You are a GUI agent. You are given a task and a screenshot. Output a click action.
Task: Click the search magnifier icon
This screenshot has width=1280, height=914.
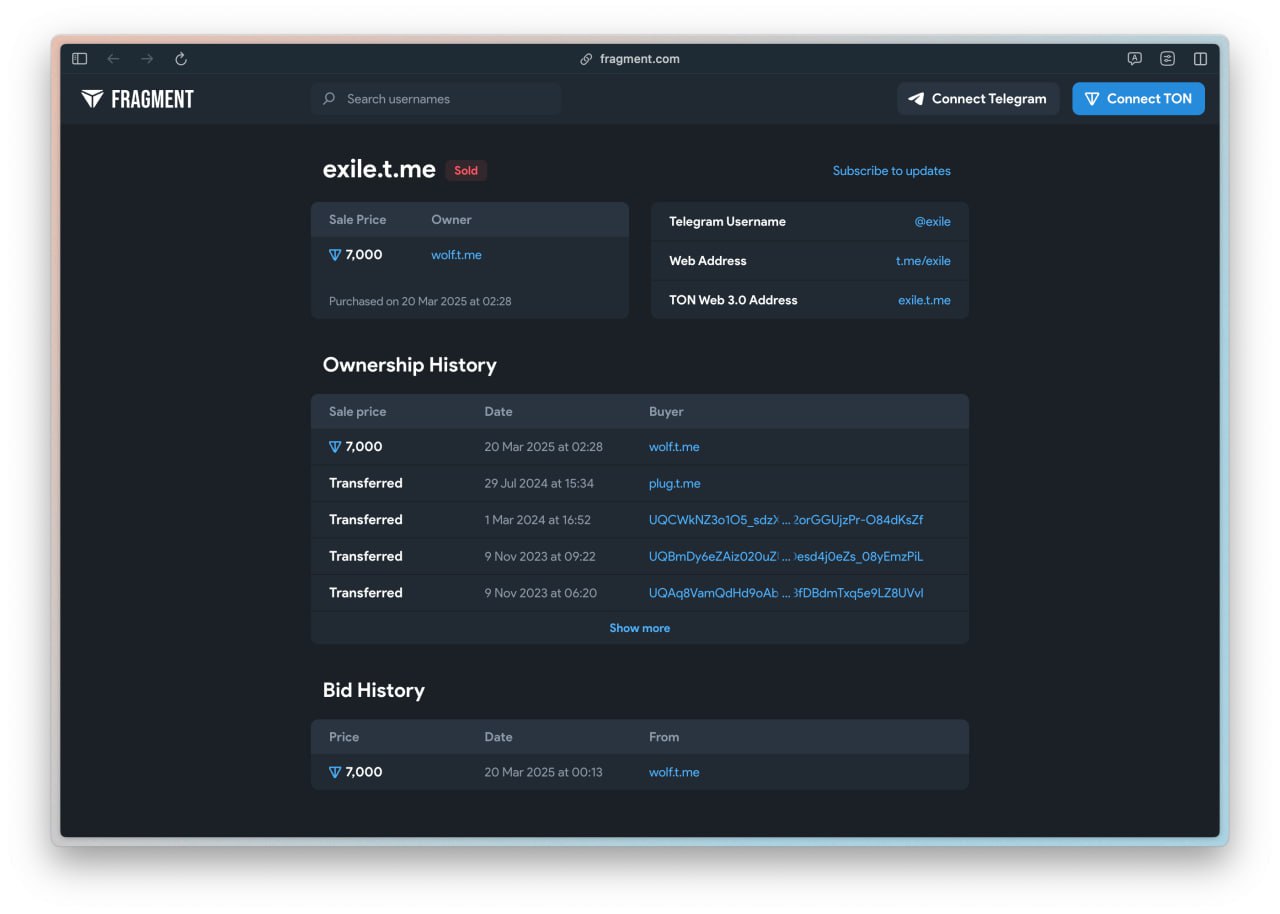pos(329,99)
